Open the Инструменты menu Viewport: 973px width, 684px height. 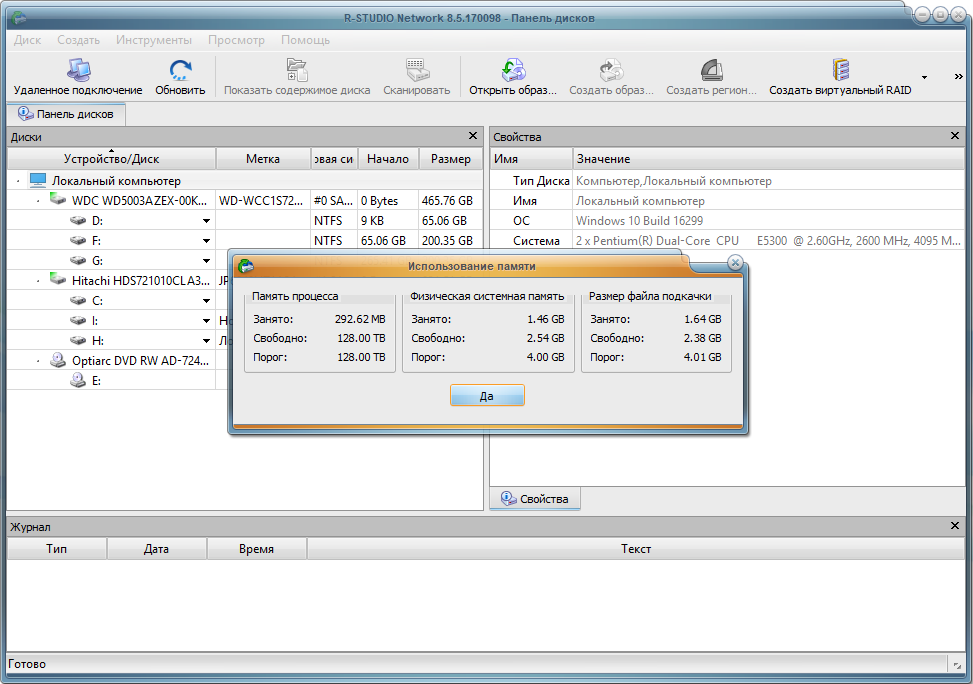point(154,40)
